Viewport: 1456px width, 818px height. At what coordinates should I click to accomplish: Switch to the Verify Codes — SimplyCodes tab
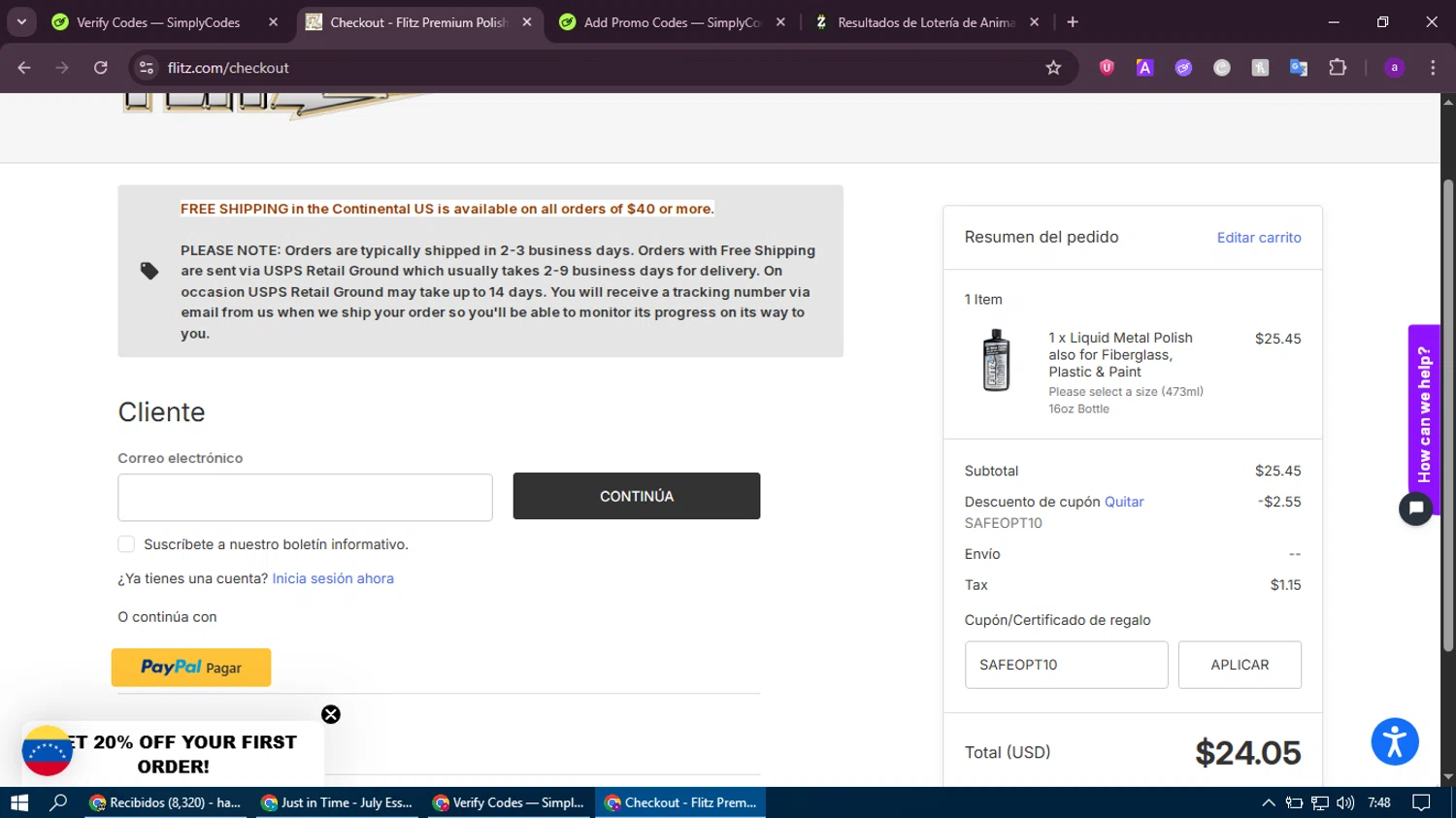click(x=158, y=22)
